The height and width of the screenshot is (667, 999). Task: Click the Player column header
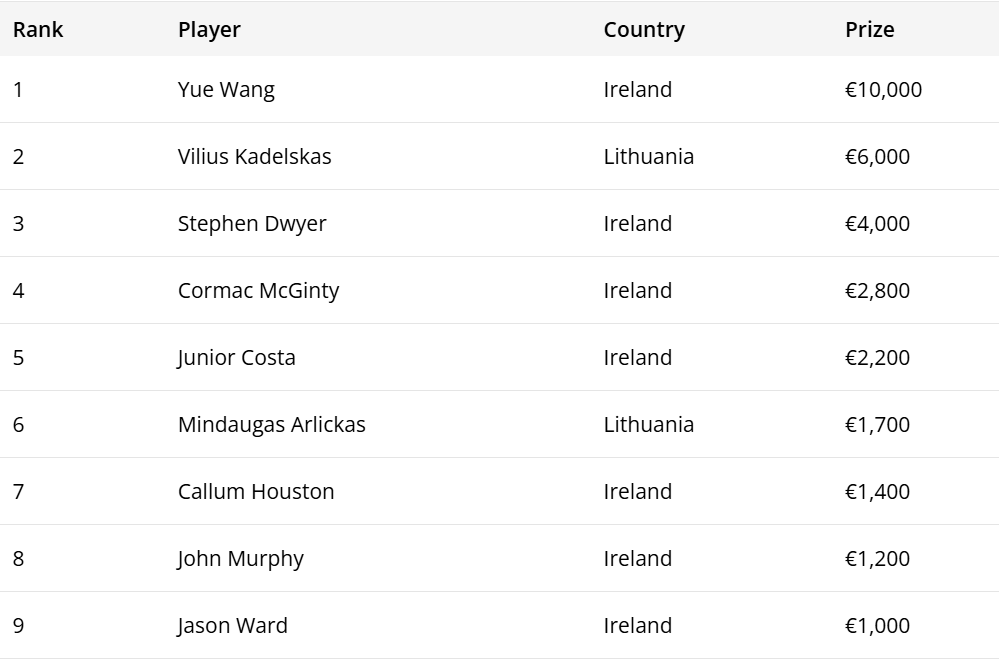pos(209,29)
